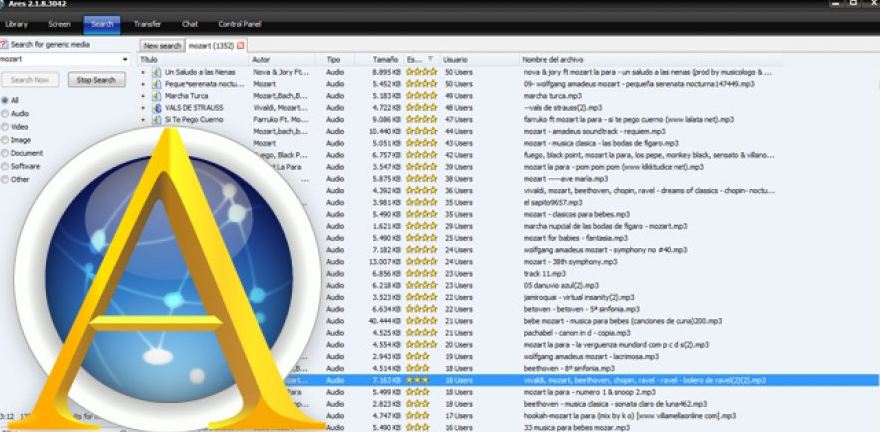Expand the Un Saludo a las Nenas result row
The width and height of the screenshot is (880, 432).
click(143, 72)
